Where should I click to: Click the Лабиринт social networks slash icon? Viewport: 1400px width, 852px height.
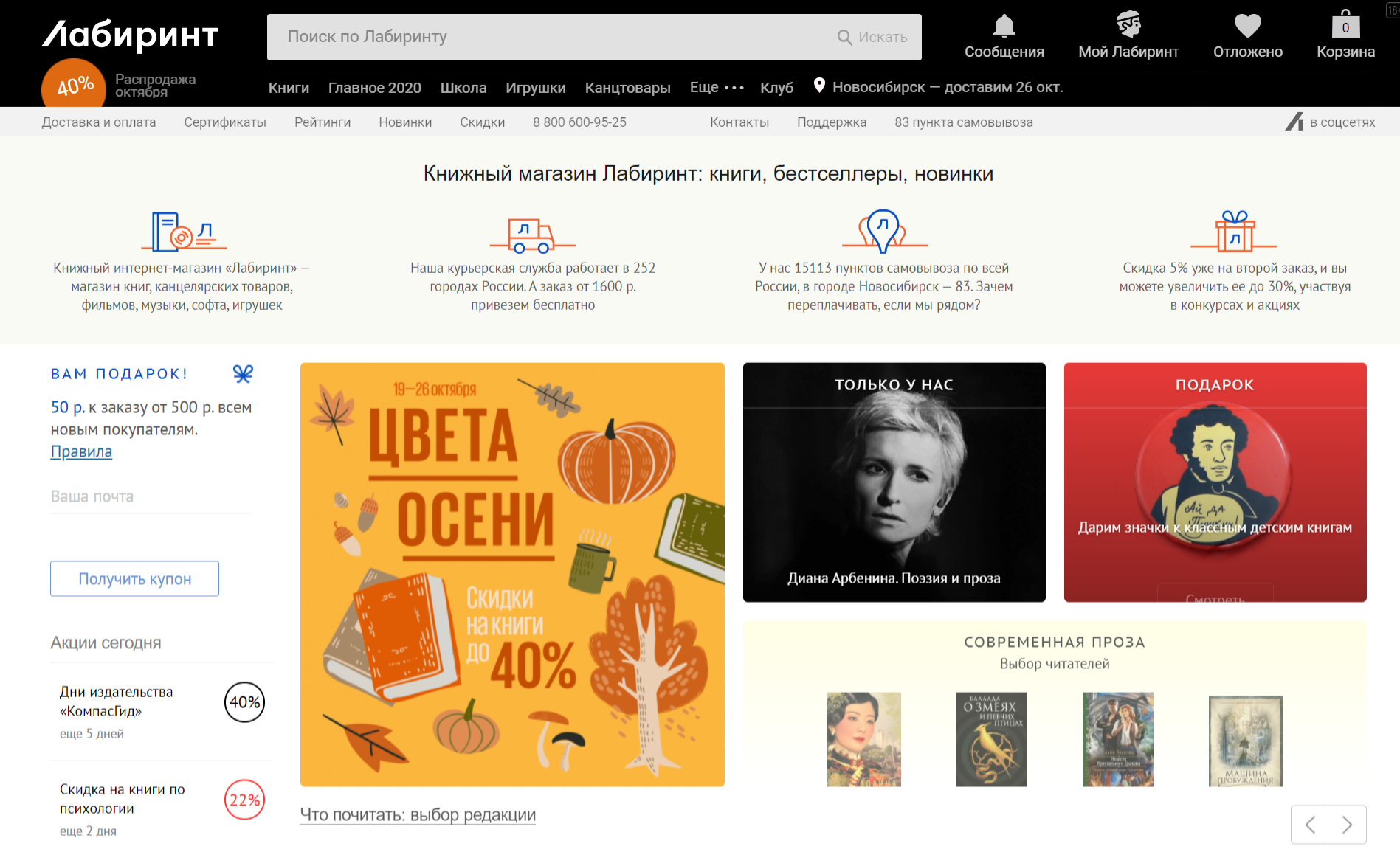(1294, 122)
